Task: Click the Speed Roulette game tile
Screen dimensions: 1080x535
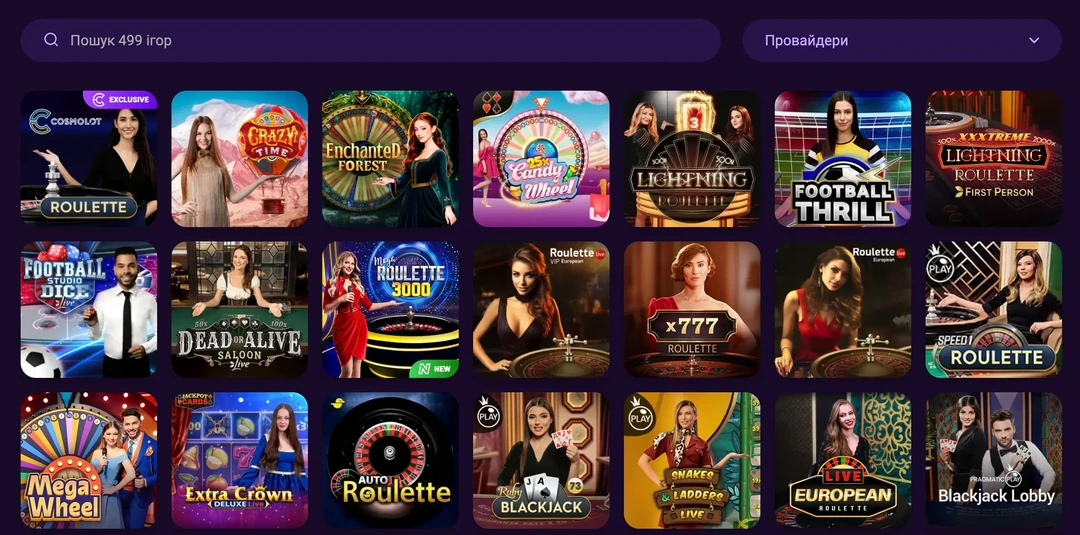Action: (x=993, y=309)
